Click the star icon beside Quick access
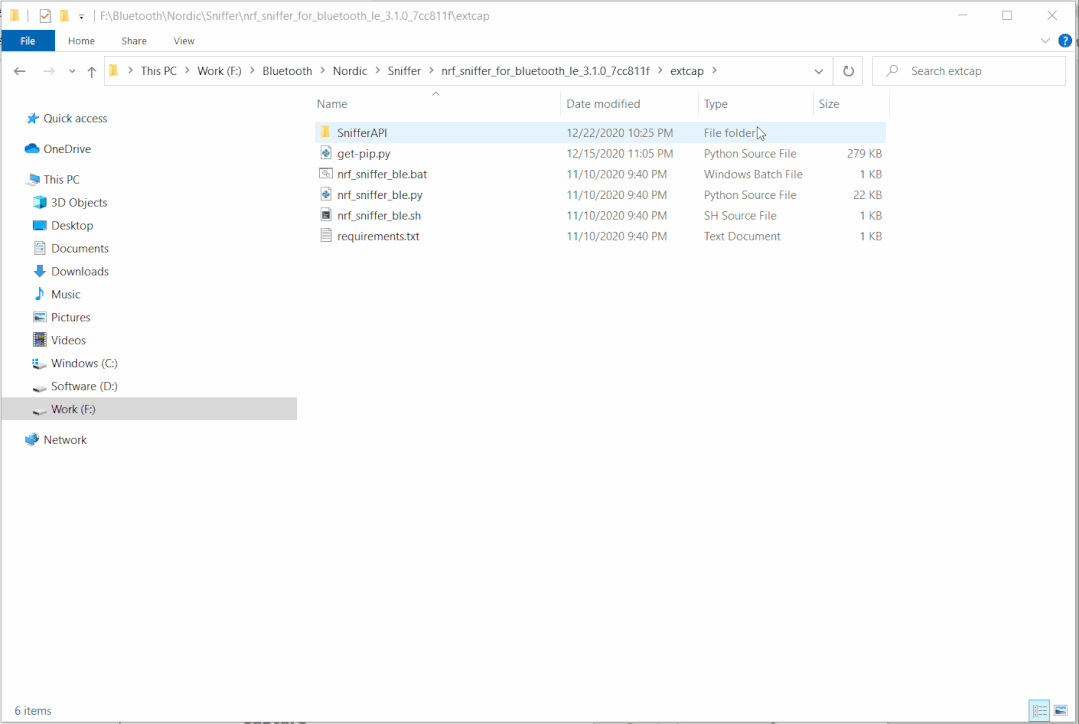 [x=32, y=118]
